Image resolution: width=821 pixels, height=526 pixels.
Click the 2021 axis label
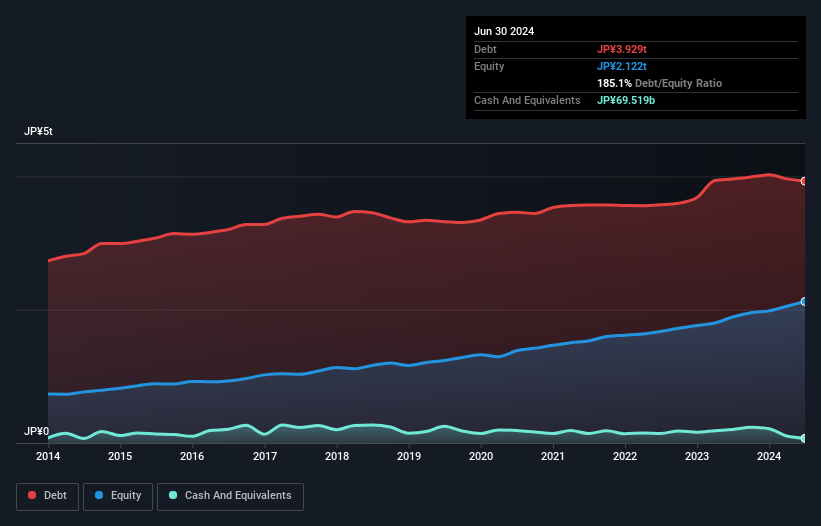point(553,456)
